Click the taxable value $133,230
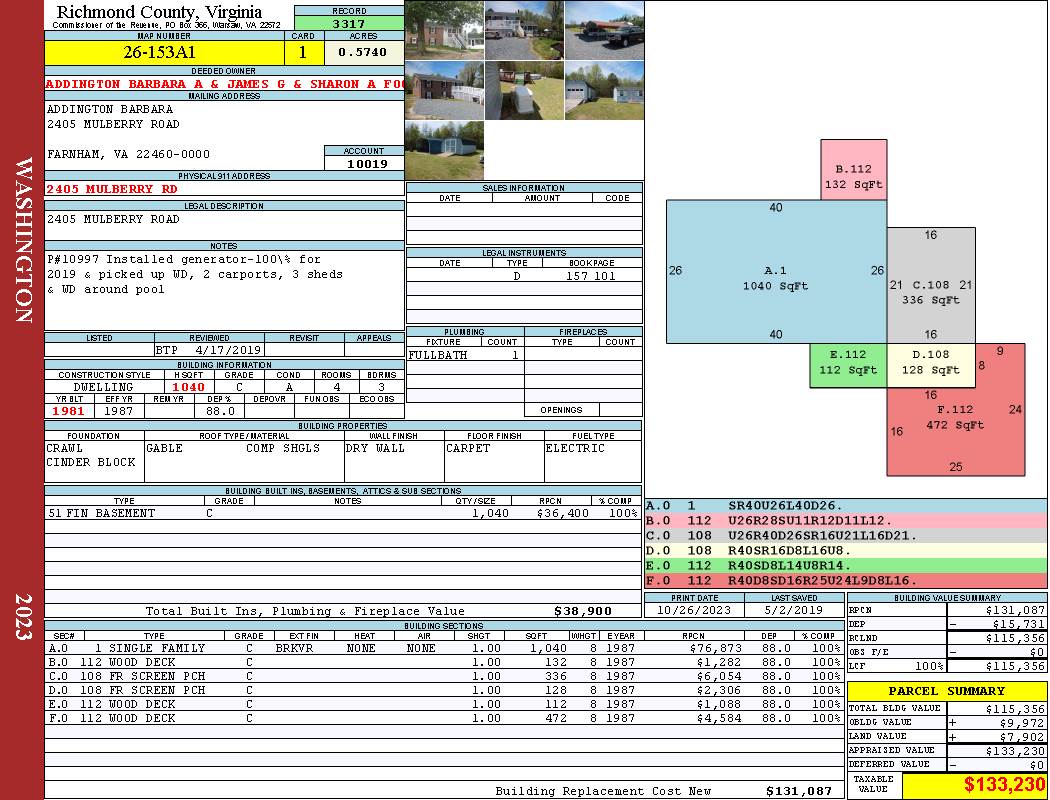The height and width of the screenshot is (800, 1050). point(1004,785)
